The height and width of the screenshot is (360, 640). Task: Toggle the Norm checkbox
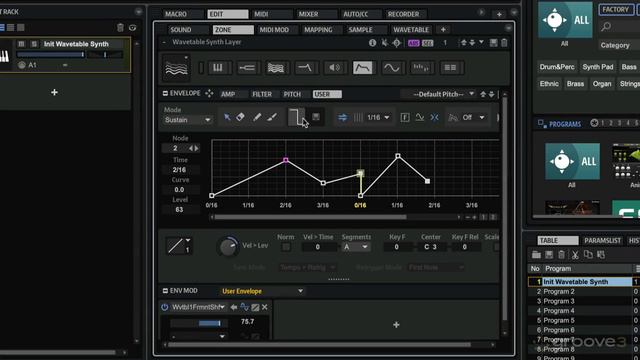click(286, 247)
